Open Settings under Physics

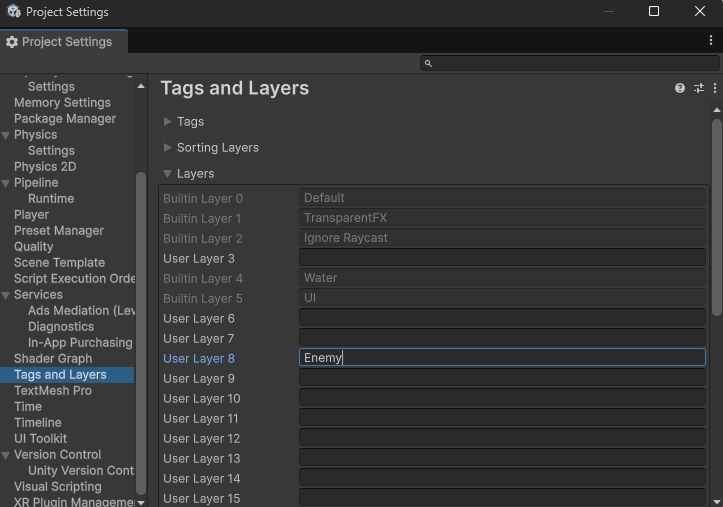point(51,151)
